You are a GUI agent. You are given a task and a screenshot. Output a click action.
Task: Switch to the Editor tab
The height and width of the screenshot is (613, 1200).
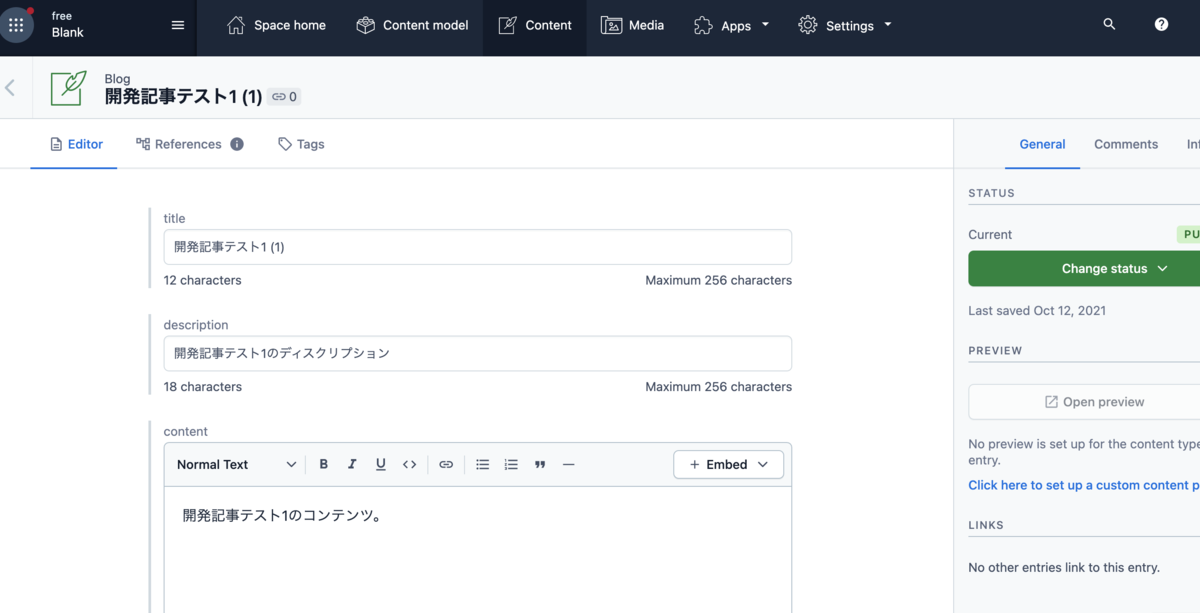[76, 144]
